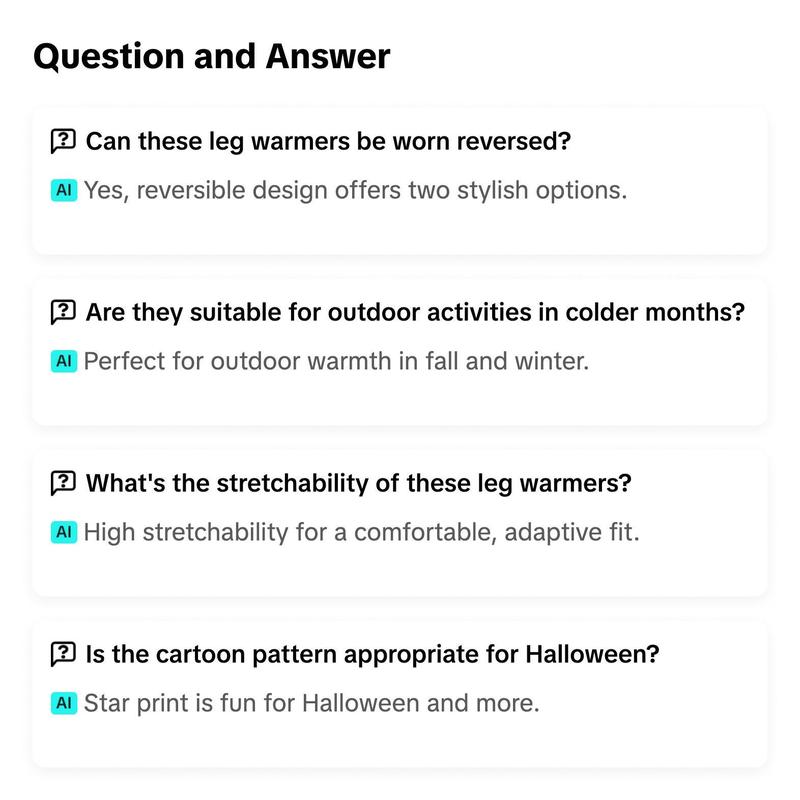This screenshot has height=800, width=800.
Task: Open the cartoon pattern Halloween question
Action: click(x=372, y=654)
